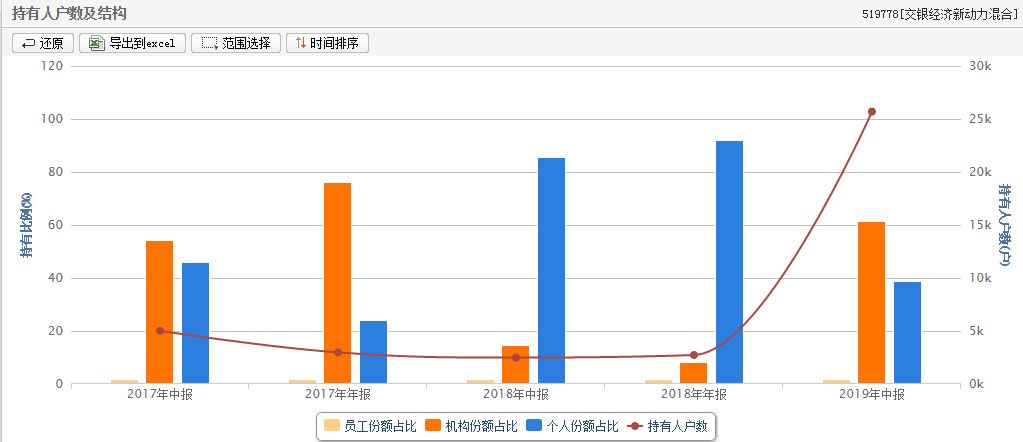Click the blue bar for 2019年中报

pyautogui.click(x=907, y=332)
